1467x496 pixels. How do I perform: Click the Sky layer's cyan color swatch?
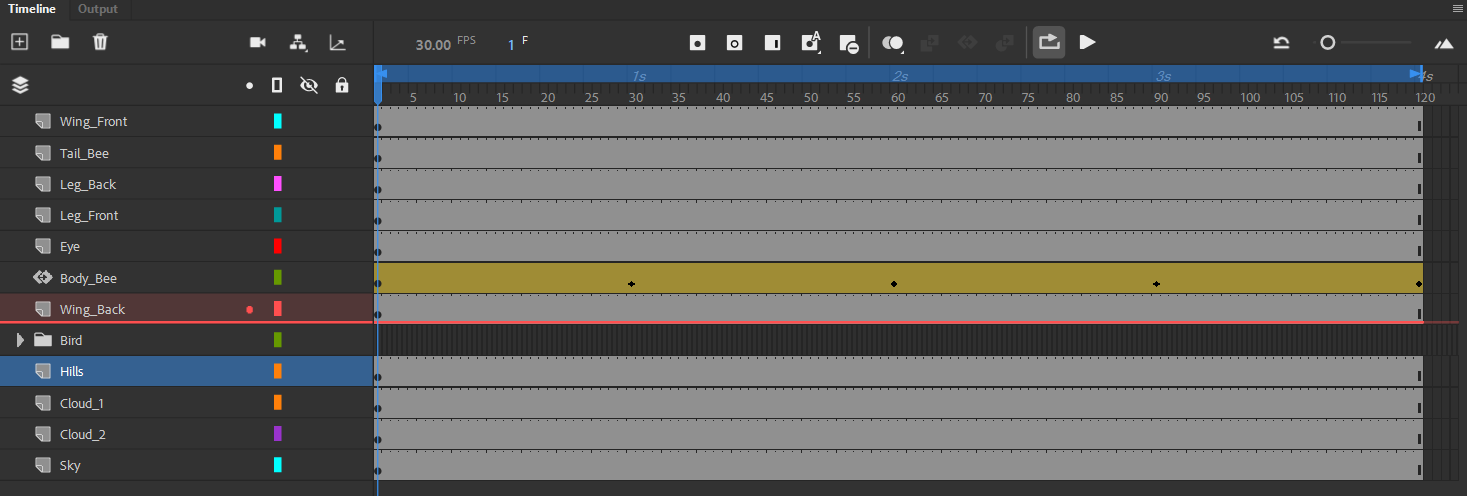pos(278,465)
